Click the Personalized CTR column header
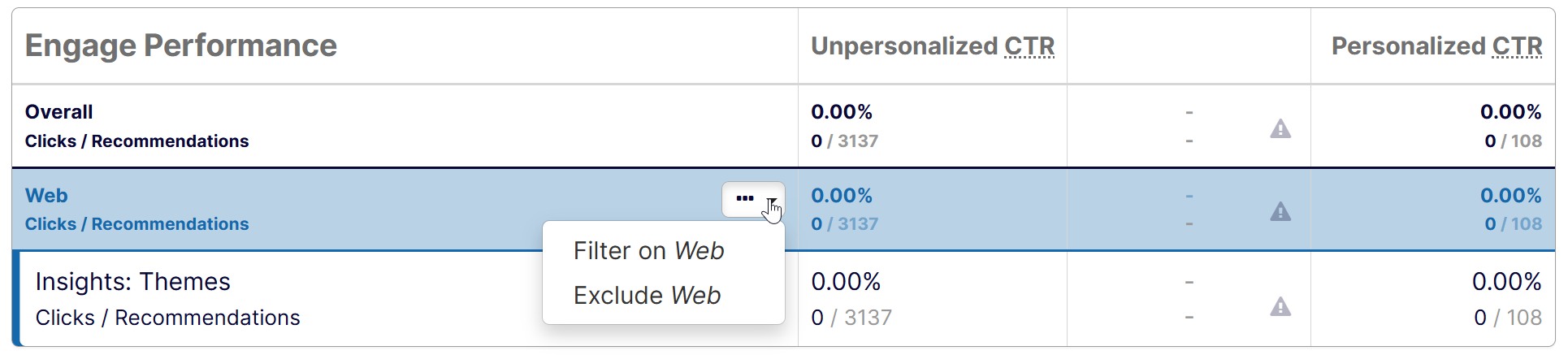 pos(1436,46)
